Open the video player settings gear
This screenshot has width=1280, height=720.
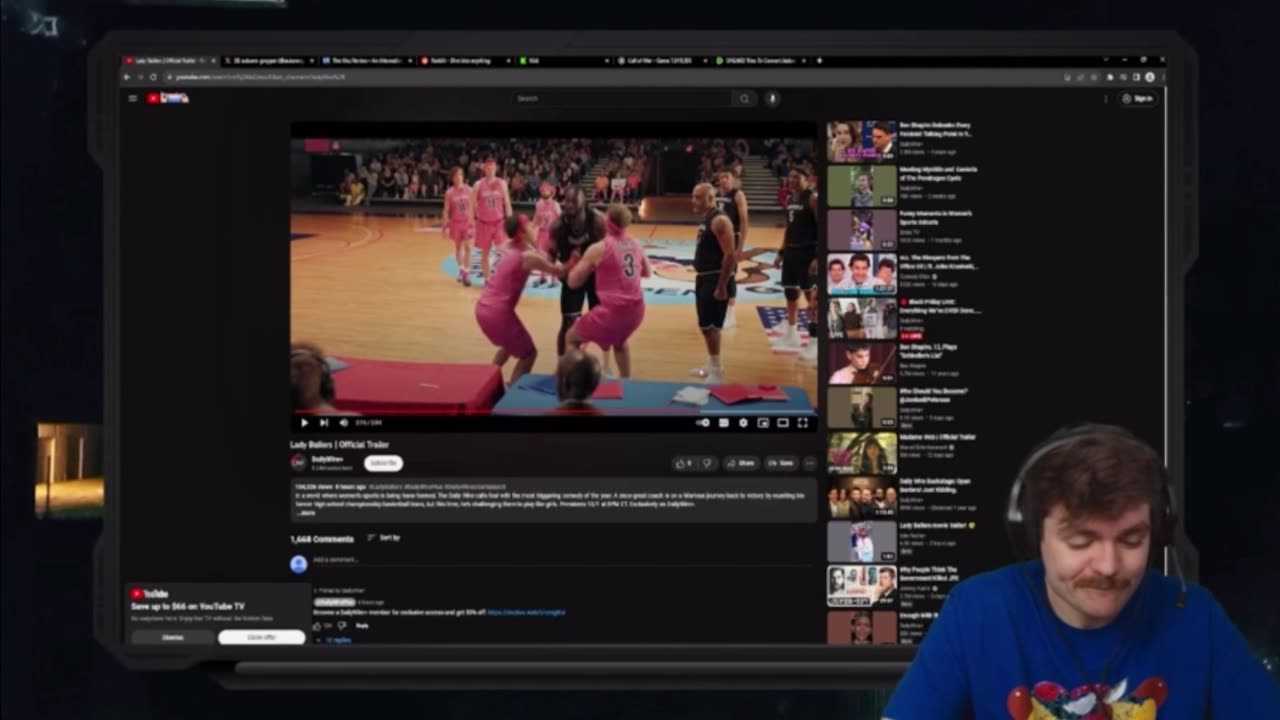[x=743, y=423]
